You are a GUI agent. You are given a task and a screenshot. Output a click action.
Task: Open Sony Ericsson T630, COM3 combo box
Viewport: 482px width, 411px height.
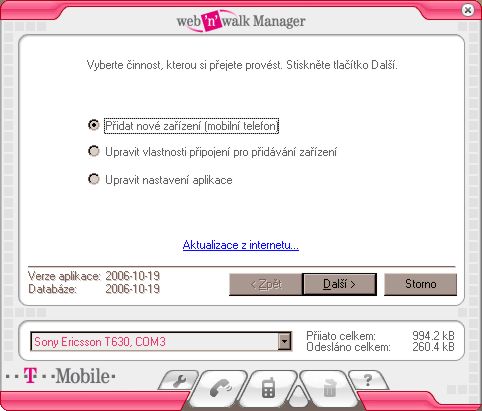(x=161, y=341)
